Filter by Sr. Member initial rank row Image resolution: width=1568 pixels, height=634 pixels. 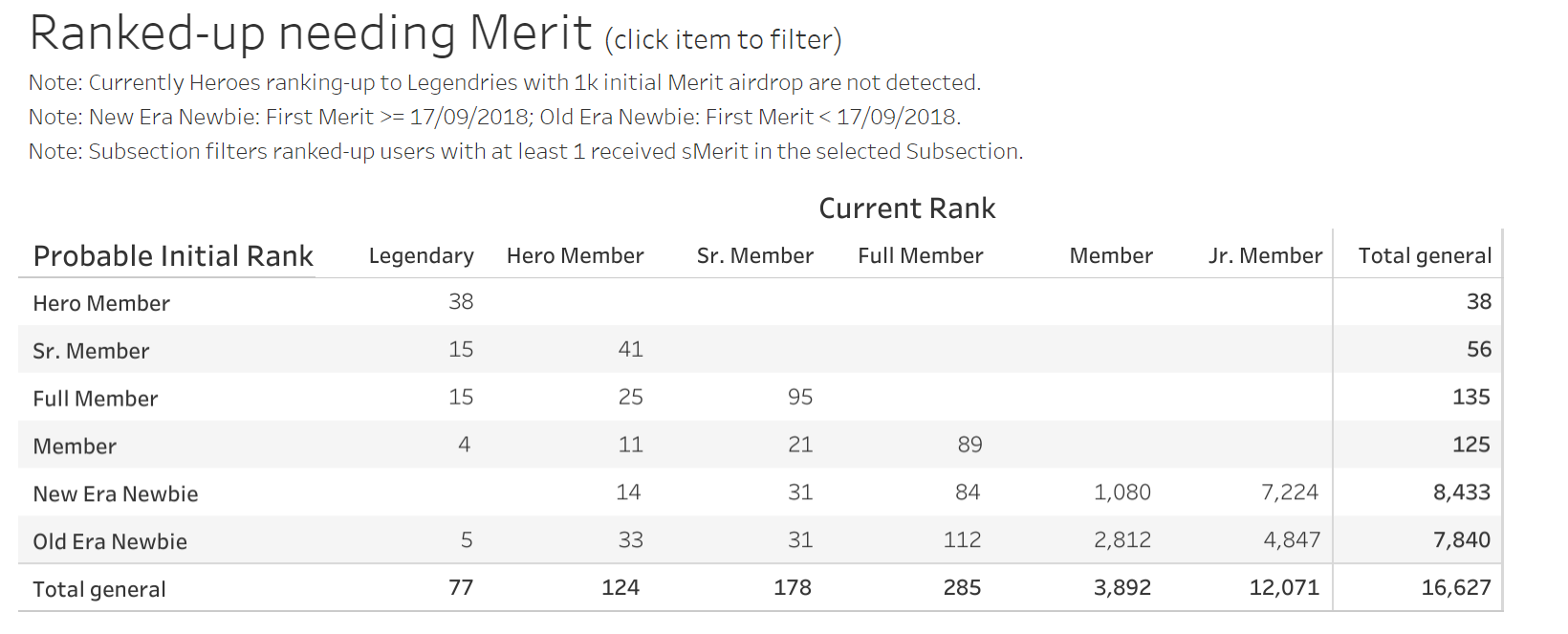(91, 351)
